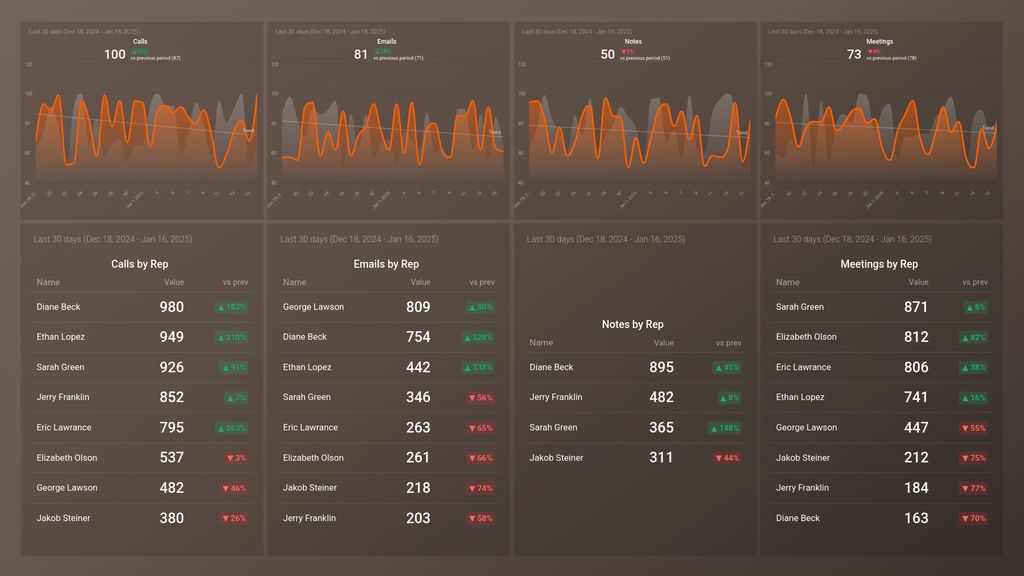
Task: Select the 'Notes by Rep' table title
Action: coord(632,324)
